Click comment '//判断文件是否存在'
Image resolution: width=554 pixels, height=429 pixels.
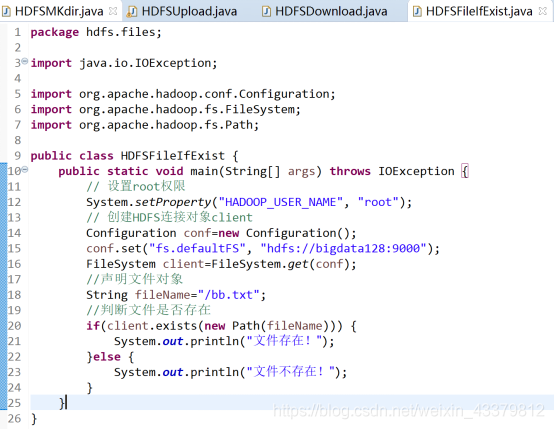(x=149, y=310)
